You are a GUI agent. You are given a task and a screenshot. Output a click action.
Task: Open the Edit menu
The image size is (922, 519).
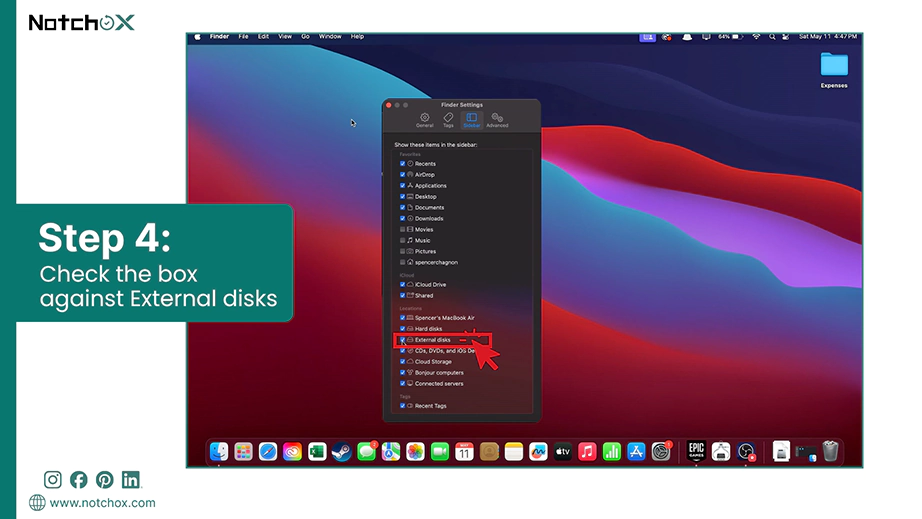[263, 36]
